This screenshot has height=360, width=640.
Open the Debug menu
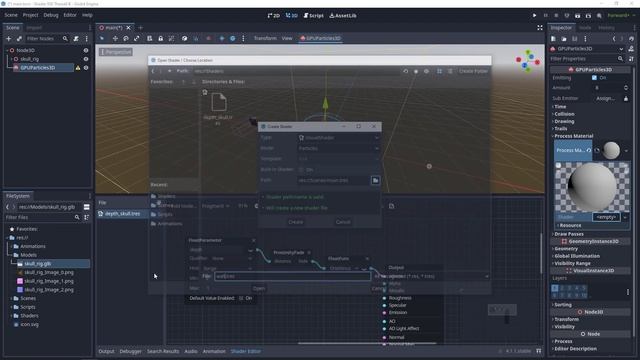click(x=51, y=15)
